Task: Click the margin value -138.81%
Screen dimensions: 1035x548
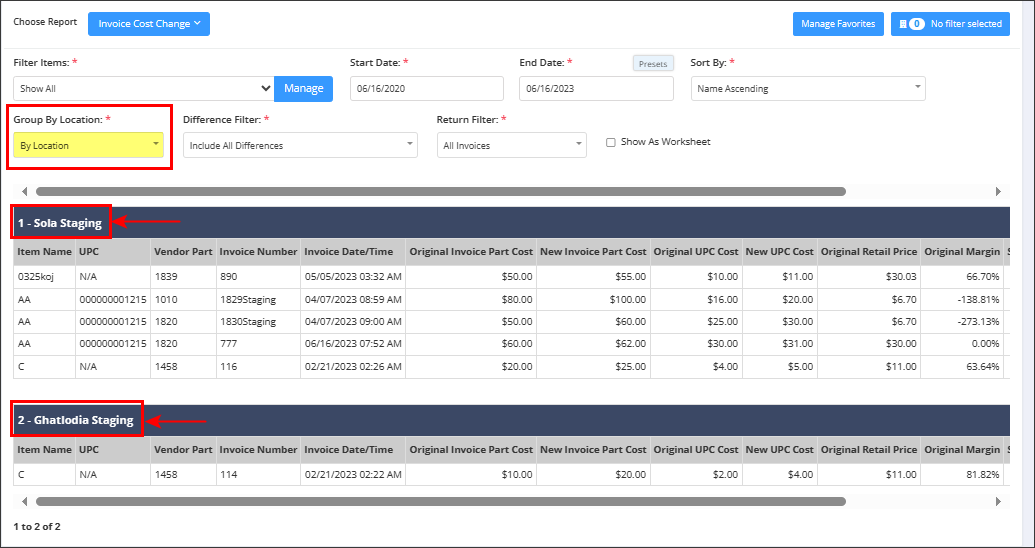Action: (978, 300)
